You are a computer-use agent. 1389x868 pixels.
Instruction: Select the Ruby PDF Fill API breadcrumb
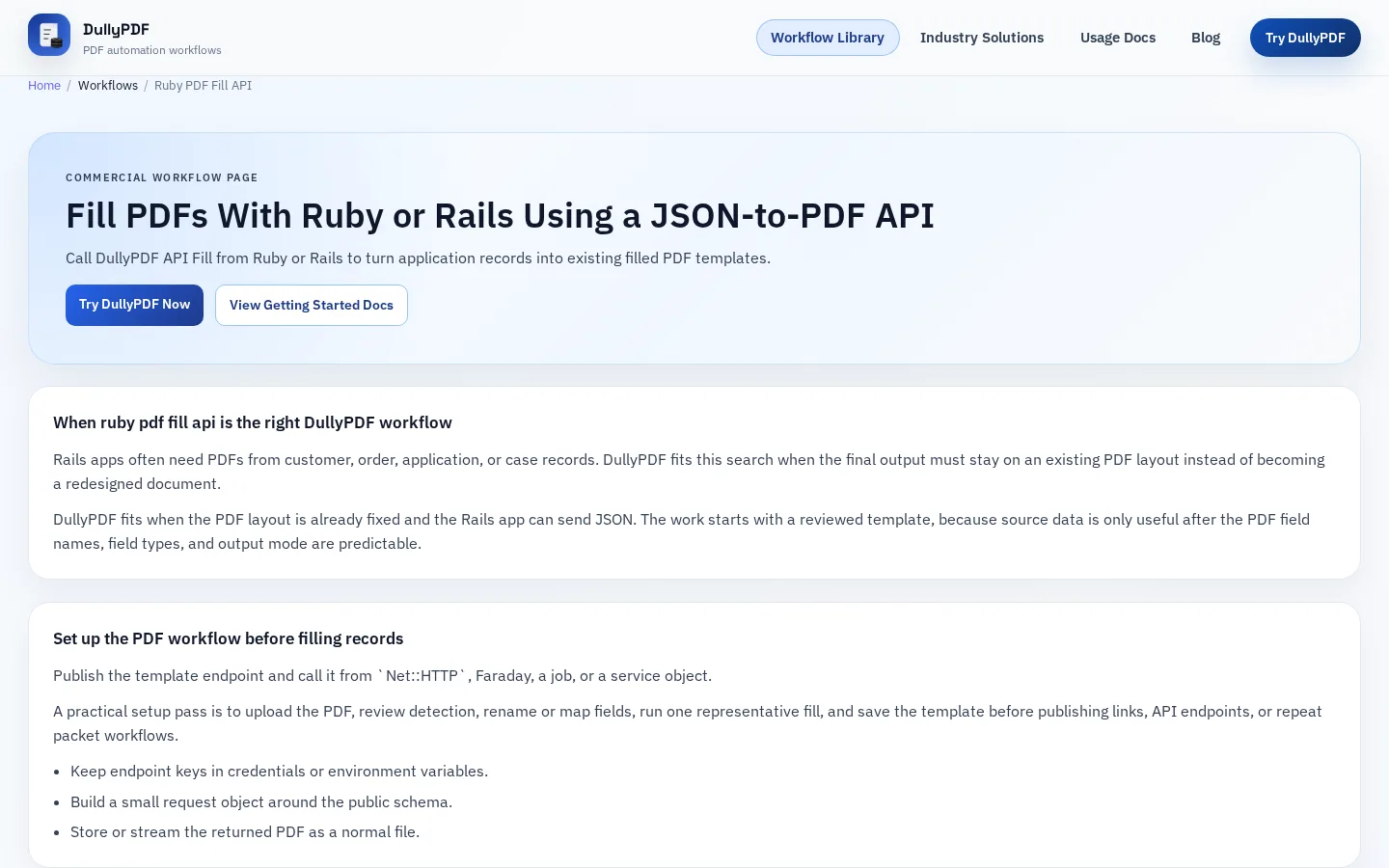coord(203,86)
